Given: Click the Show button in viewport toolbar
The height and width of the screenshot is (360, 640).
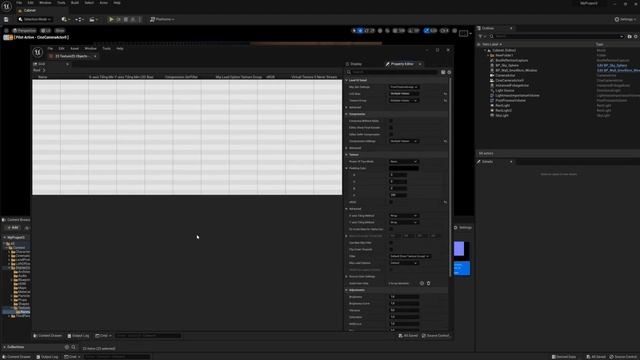Looking at the screenshot, I should click(60, 31).
